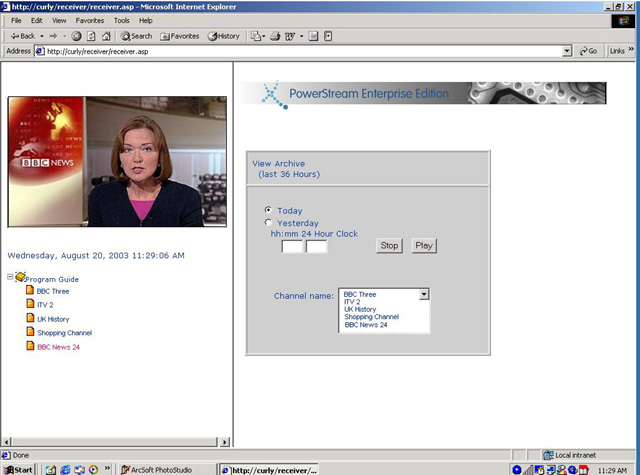Select the Yesterday radio button

pos(268,222)
